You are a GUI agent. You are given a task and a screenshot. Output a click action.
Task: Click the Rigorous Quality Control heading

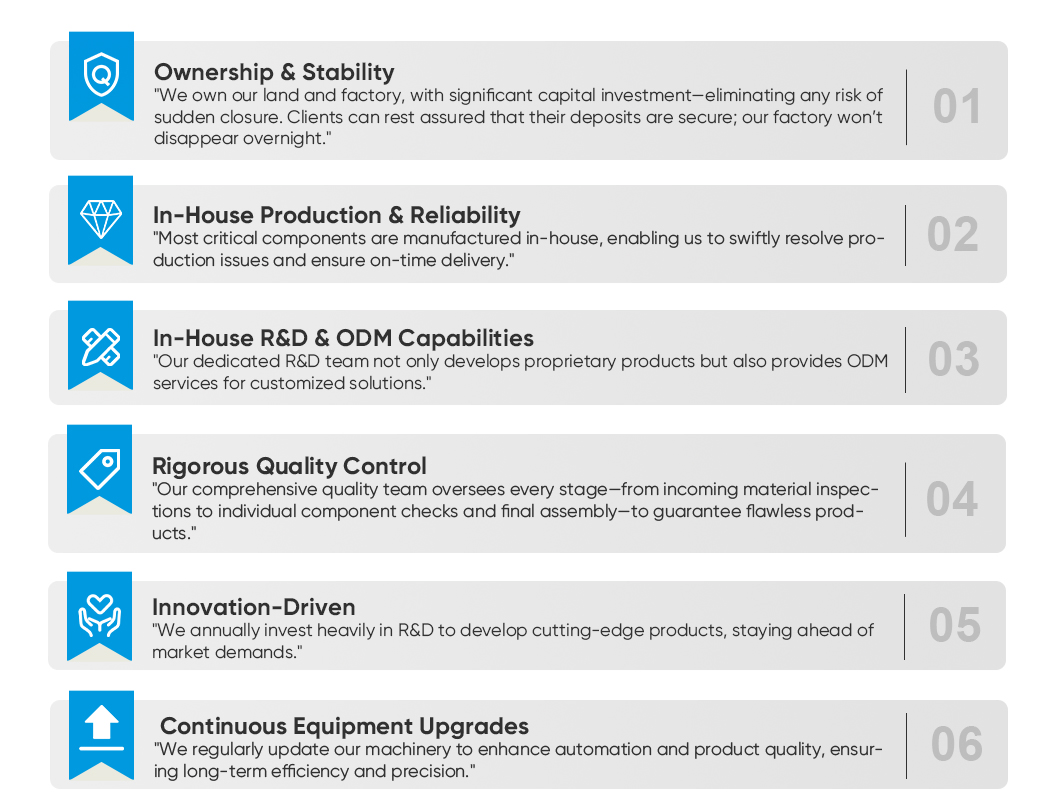pyautogui.click(x=289, y=466)
